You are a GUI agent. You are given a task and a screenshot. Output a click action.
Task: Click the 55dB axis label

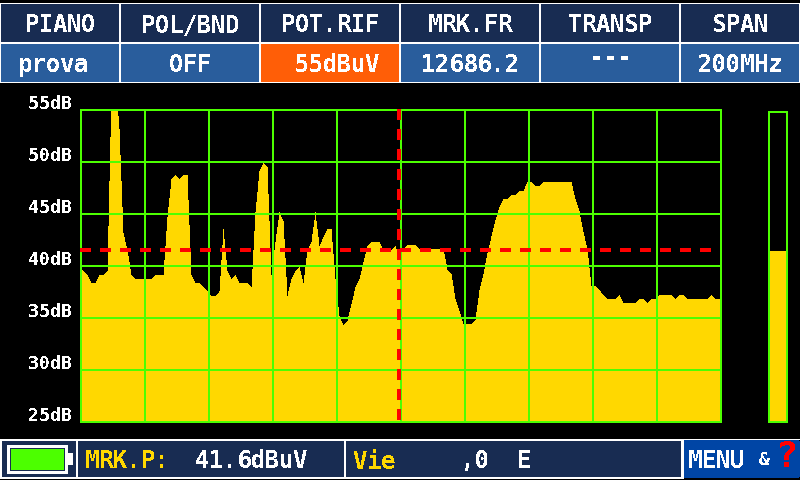49,103
